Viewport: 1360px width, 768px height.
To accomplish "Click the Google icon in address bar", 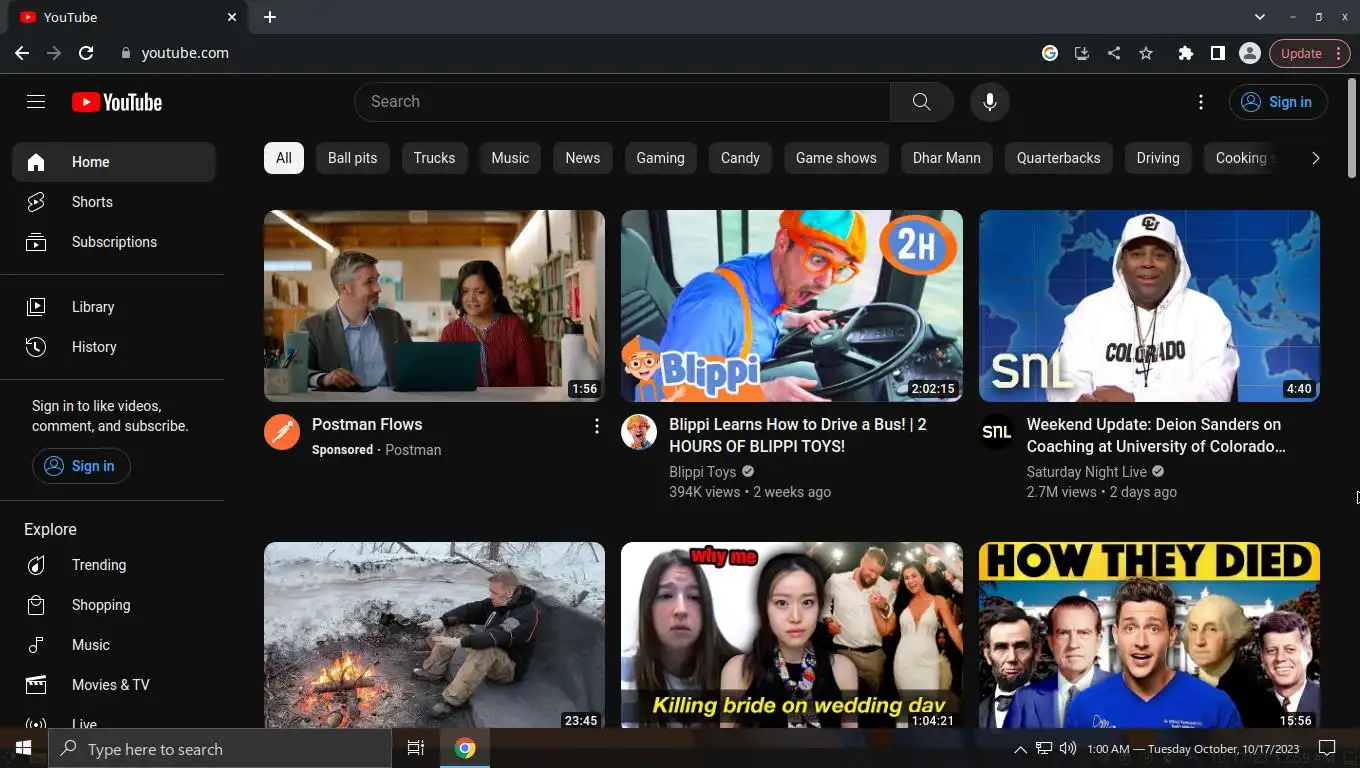I will [1050, 53].
